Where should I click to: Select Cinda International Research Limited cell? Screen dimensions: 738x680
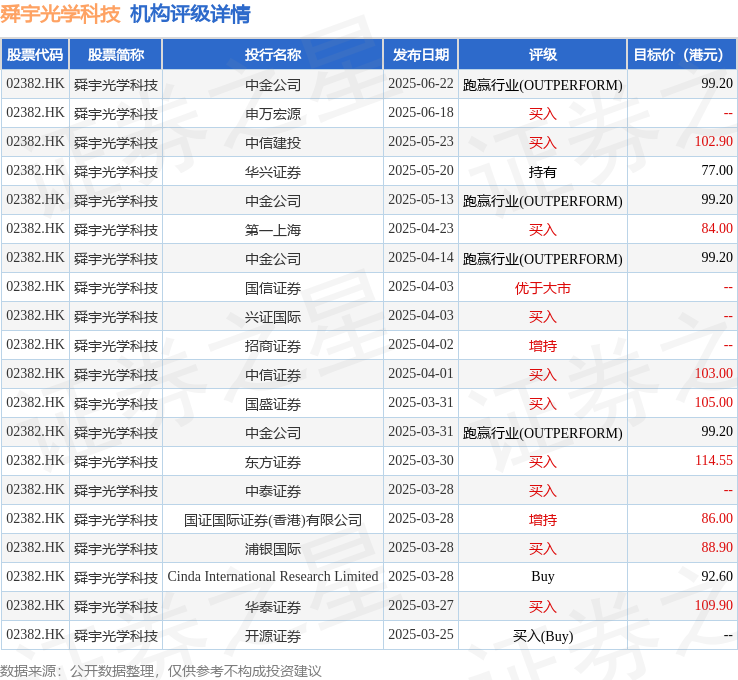[x=273, y=577]
